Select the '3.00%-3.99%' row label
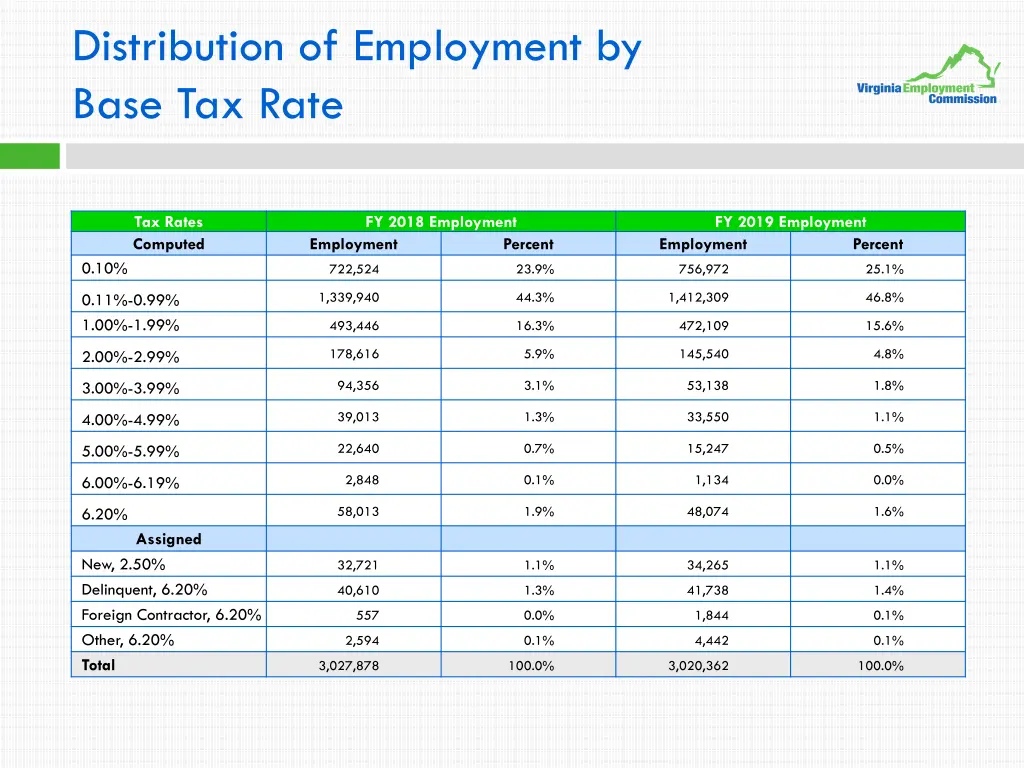Viewport: 1024px width, 768px height. click(130, 388)
